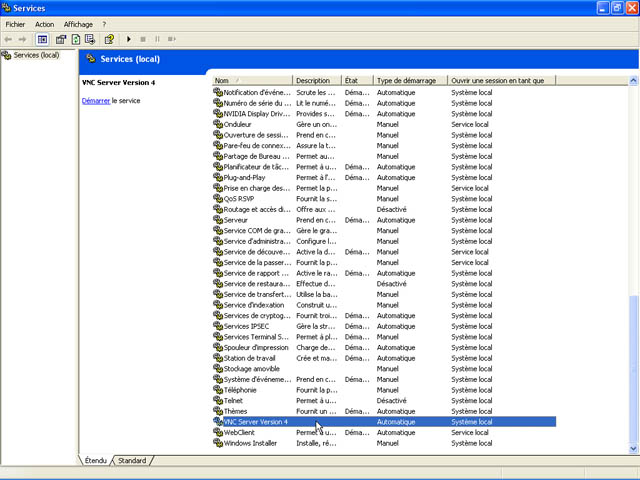Select Service d'administra... row
Screen dimensions: 640x480
click(384, 241)
